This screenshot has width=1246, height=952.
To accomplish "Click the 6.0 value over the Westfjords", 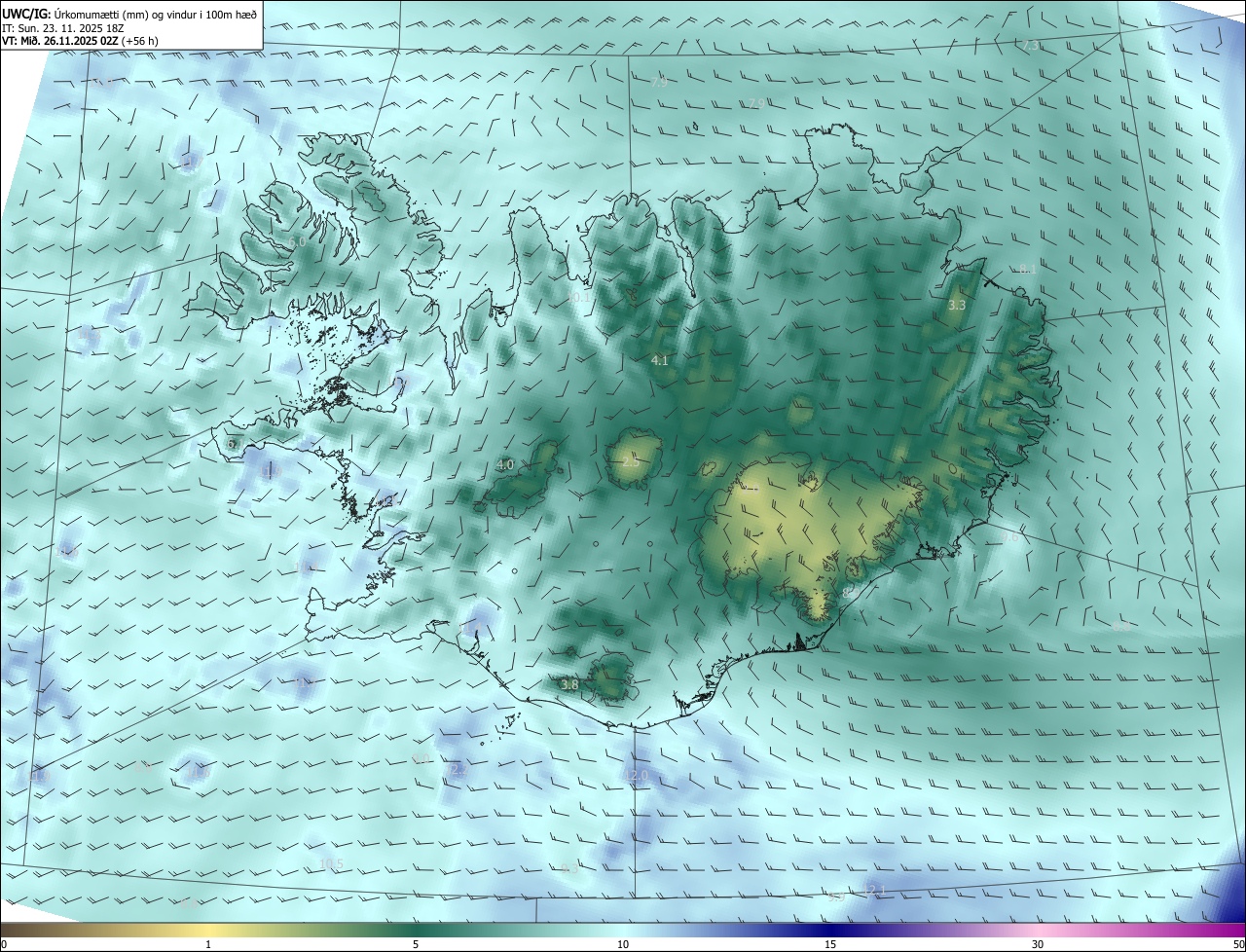I will pos(297,241).
